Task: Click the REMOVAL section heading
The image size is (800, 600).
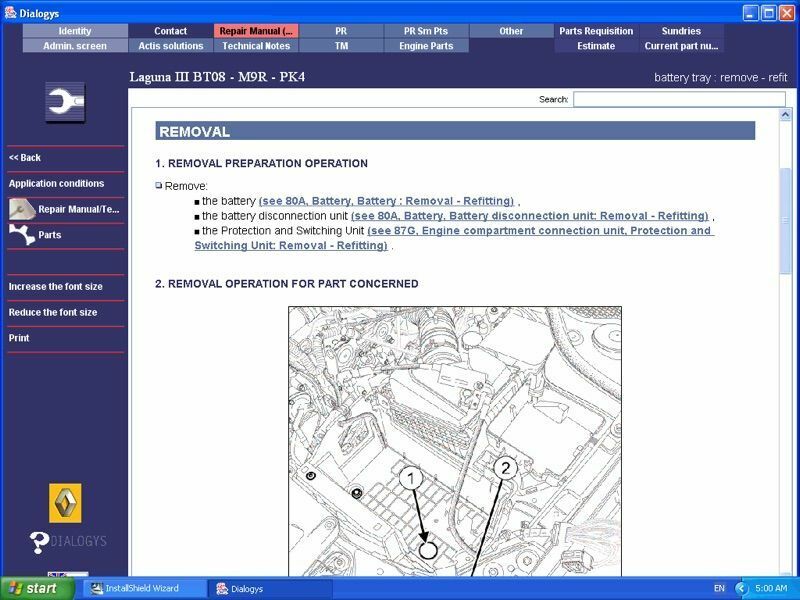Action: click(x=455, y=131)
